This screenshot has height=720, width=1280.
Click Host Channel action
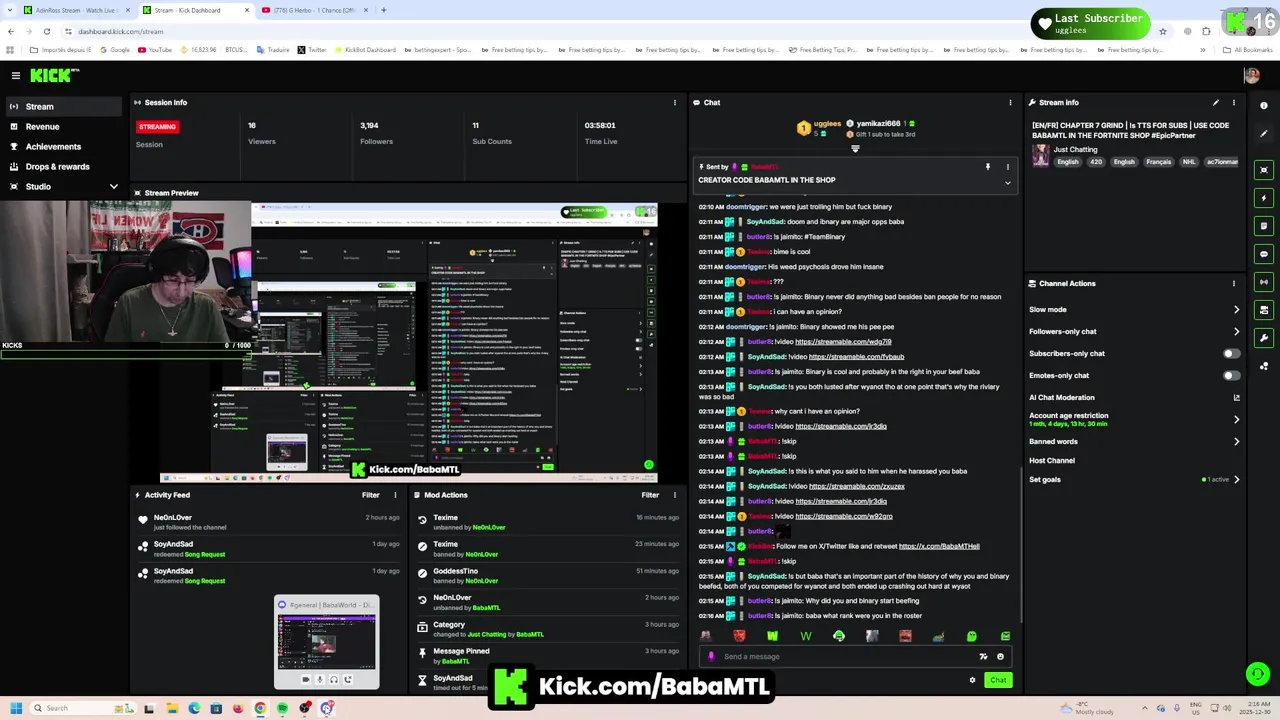point(1052,461)
